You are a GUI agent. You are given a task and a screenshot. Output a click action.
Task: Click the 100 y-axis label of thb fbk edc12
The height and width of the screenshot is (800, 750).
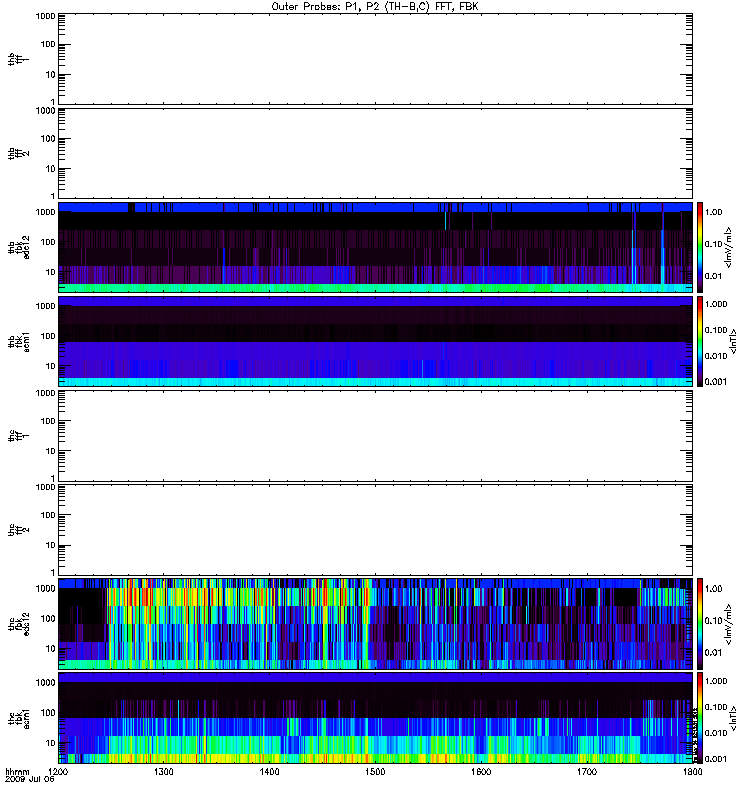48,242
